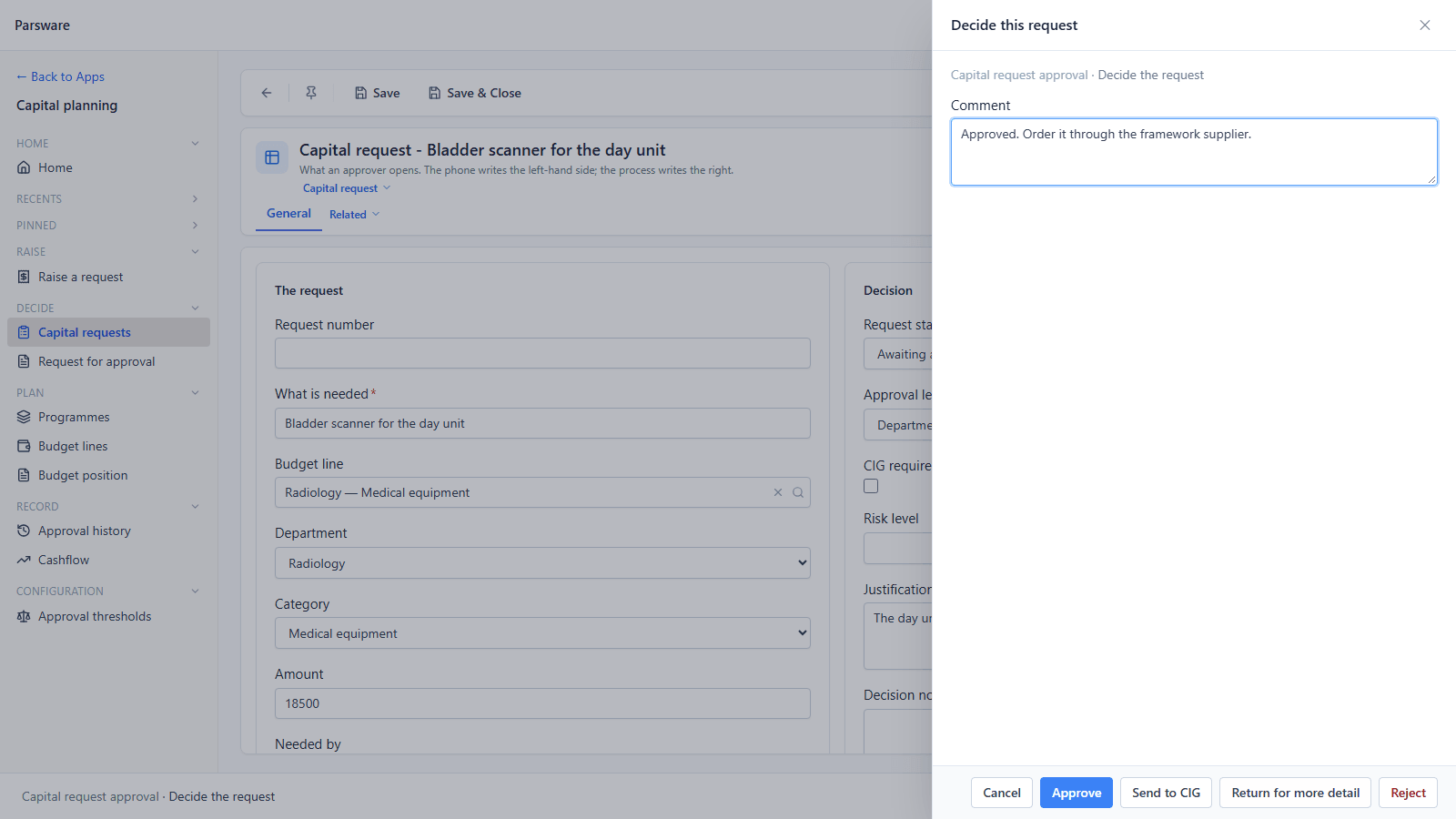Search the Budget line lookup
This screenshot has width=1456, height=819.
tap(798, 492)
